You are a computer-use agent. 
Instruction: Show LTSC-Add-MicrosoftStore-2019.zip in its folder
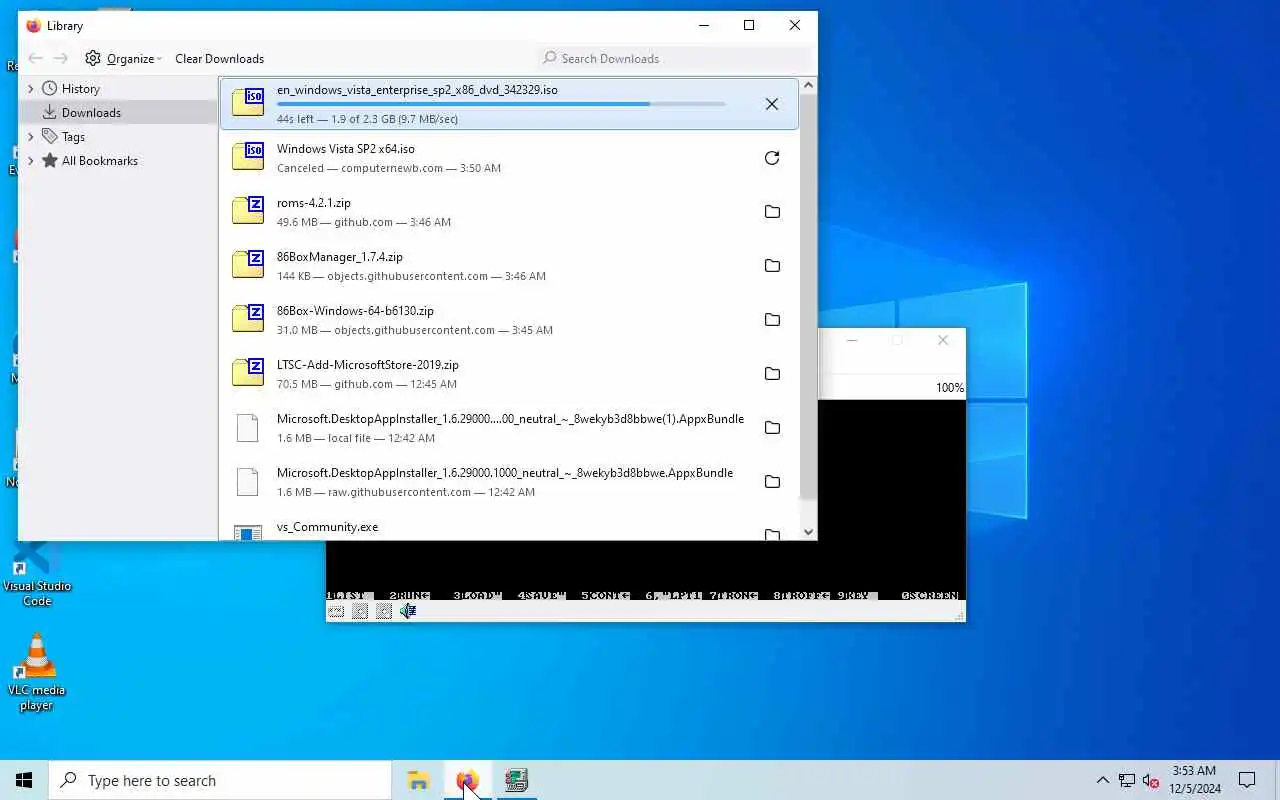pyautogui.click(x=772, y=374)
